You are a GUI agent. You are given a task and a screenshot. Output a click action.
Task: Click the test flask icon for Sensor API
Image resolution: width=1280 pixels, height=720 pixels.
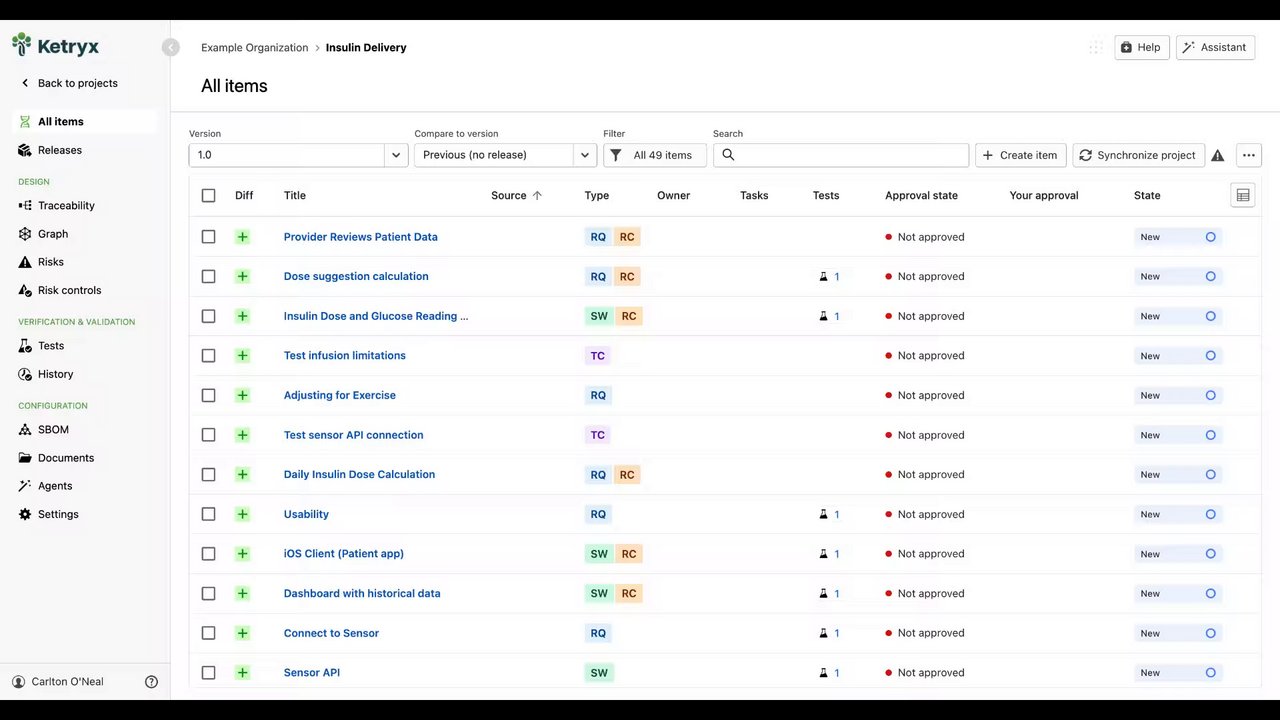(824, 673)
